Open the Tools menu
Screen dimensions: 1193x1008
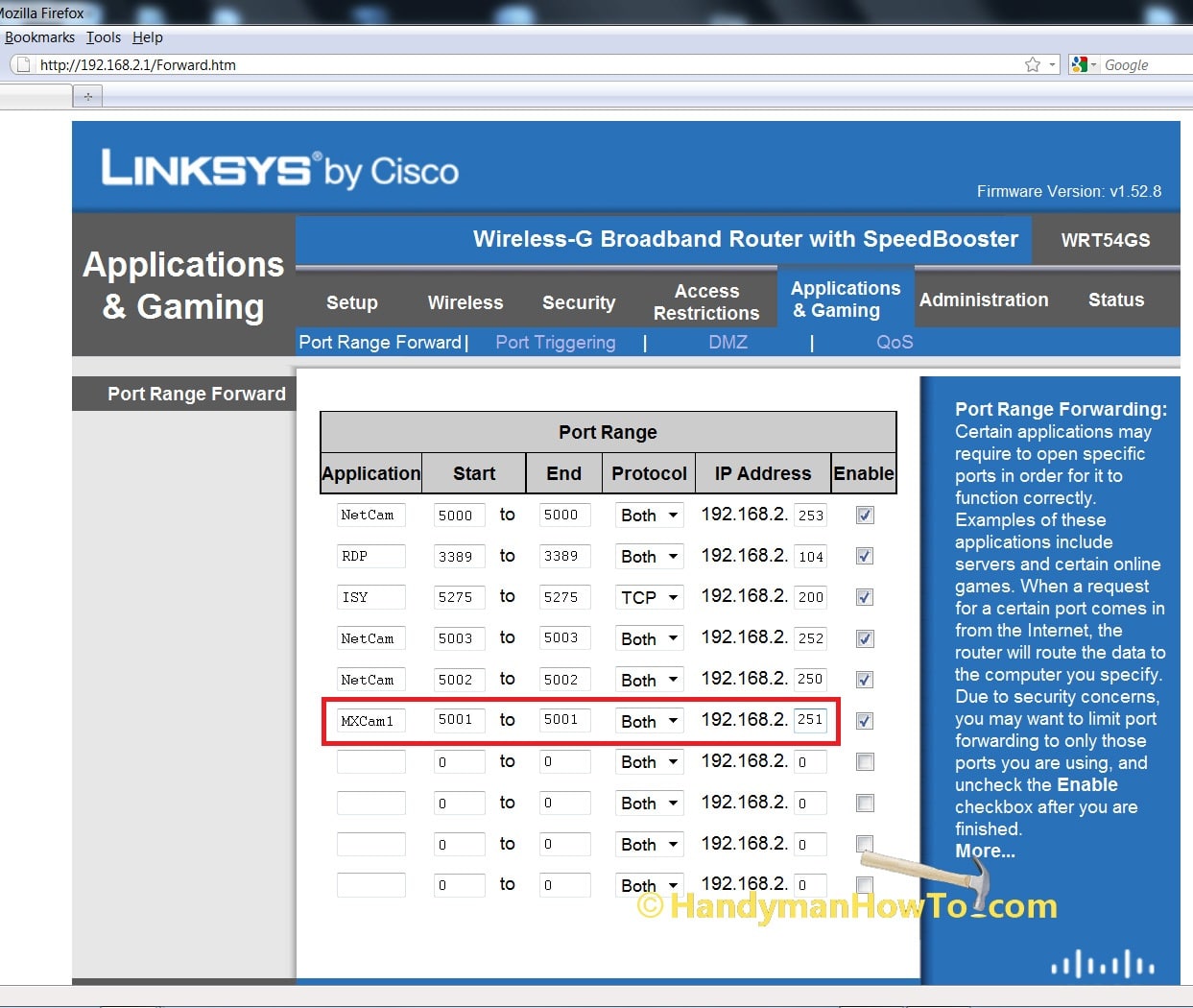pyautogui.click(x=104, y=37)
